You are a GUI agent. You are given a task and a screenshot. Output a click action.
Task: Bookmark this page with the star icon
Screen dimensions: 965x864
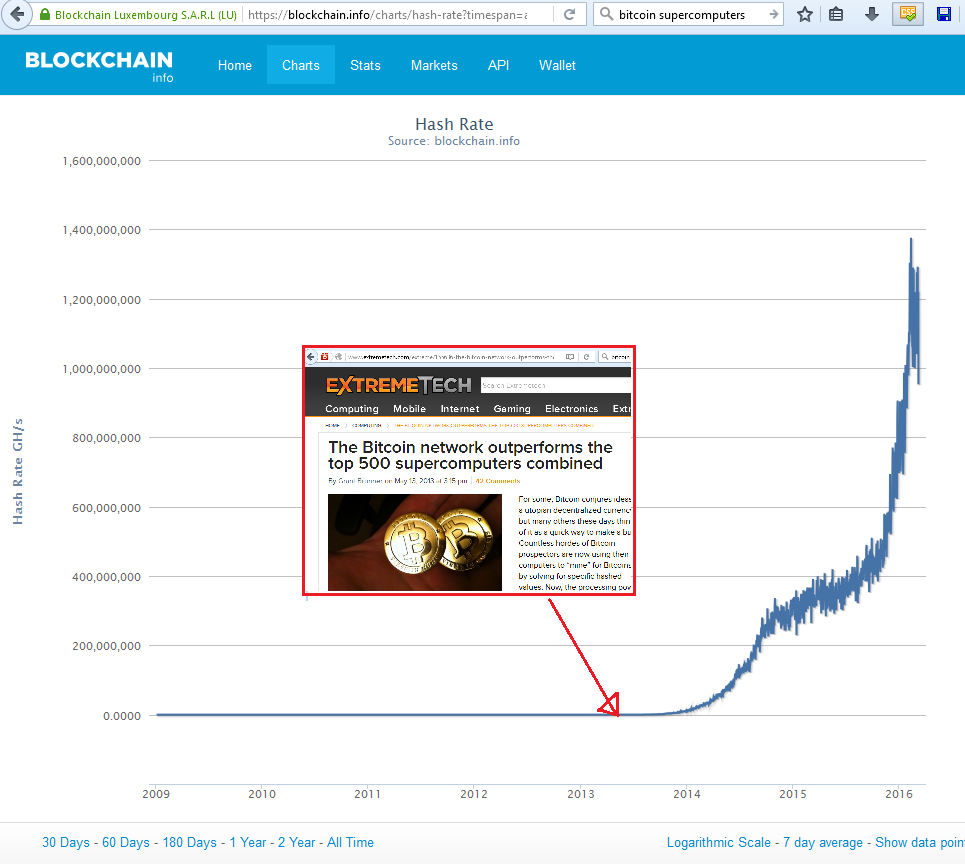pos(804,14)
